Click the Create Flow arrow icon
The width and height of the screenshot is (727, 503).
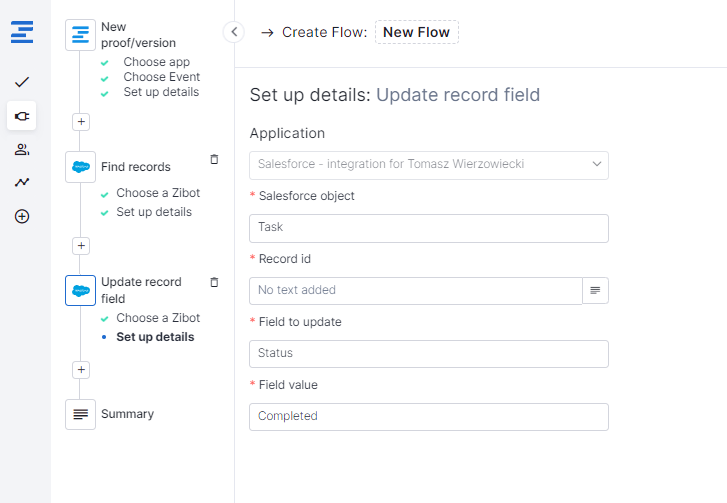tap(267, 32)
